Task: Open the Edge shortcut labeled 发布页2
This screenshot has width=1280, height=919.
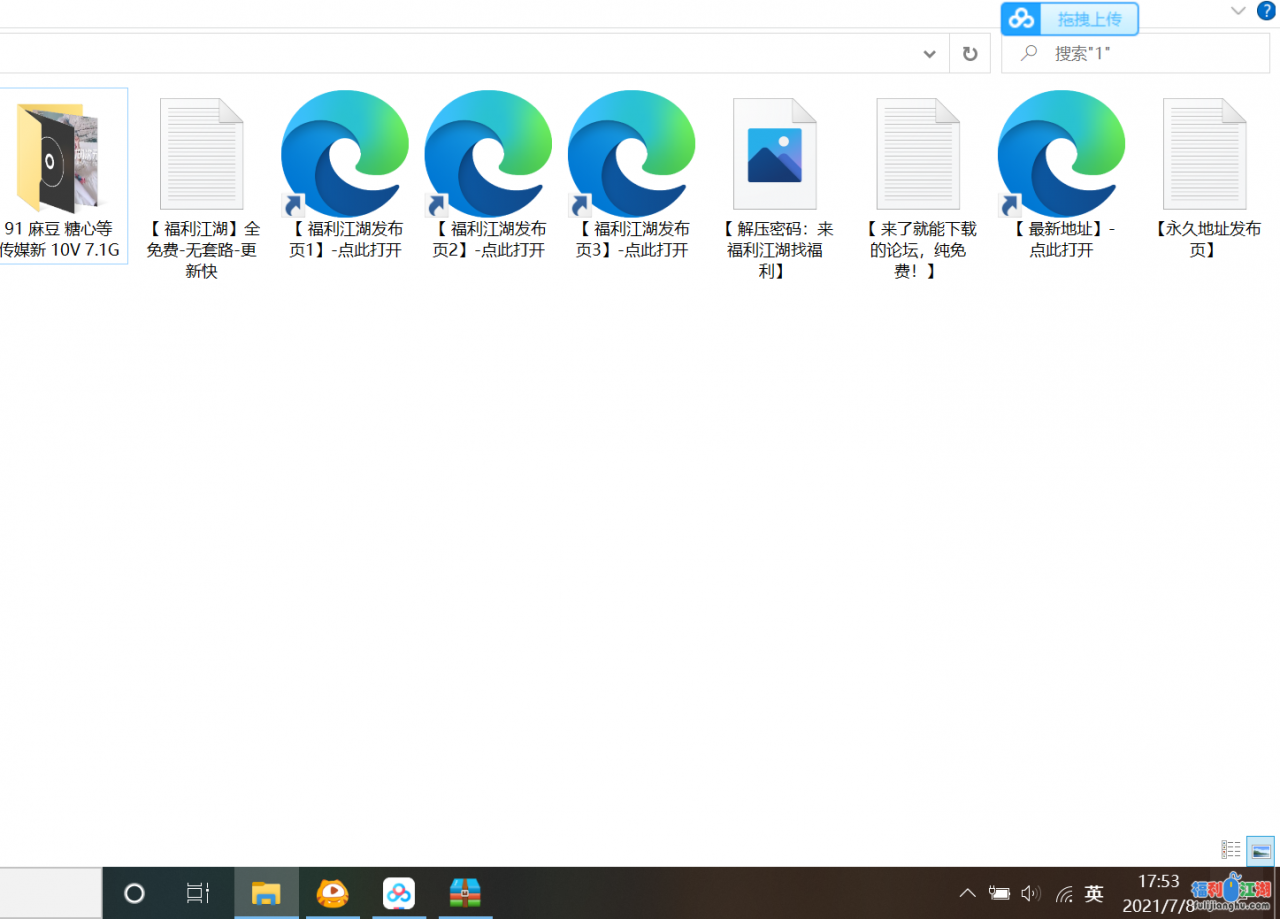Action: click(488, 155)
